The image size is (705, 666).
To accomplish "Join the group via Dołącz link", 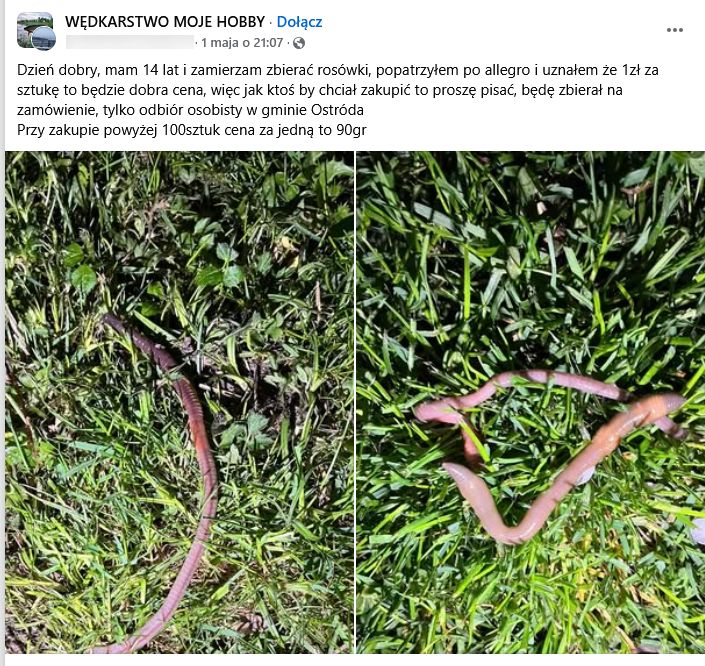I will (x=299, y=22).
